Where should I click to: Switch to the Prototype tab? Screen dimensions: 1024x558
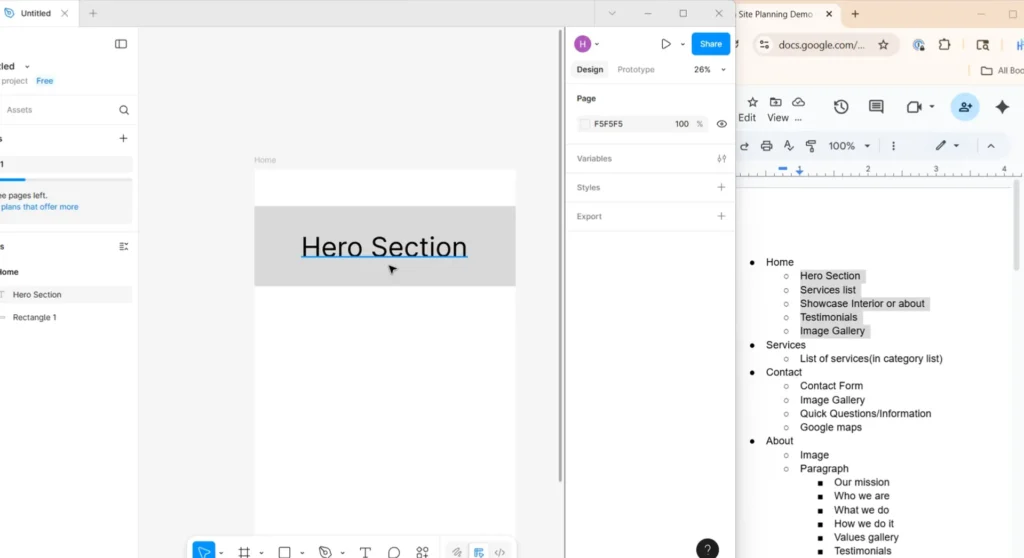point(636,70)
